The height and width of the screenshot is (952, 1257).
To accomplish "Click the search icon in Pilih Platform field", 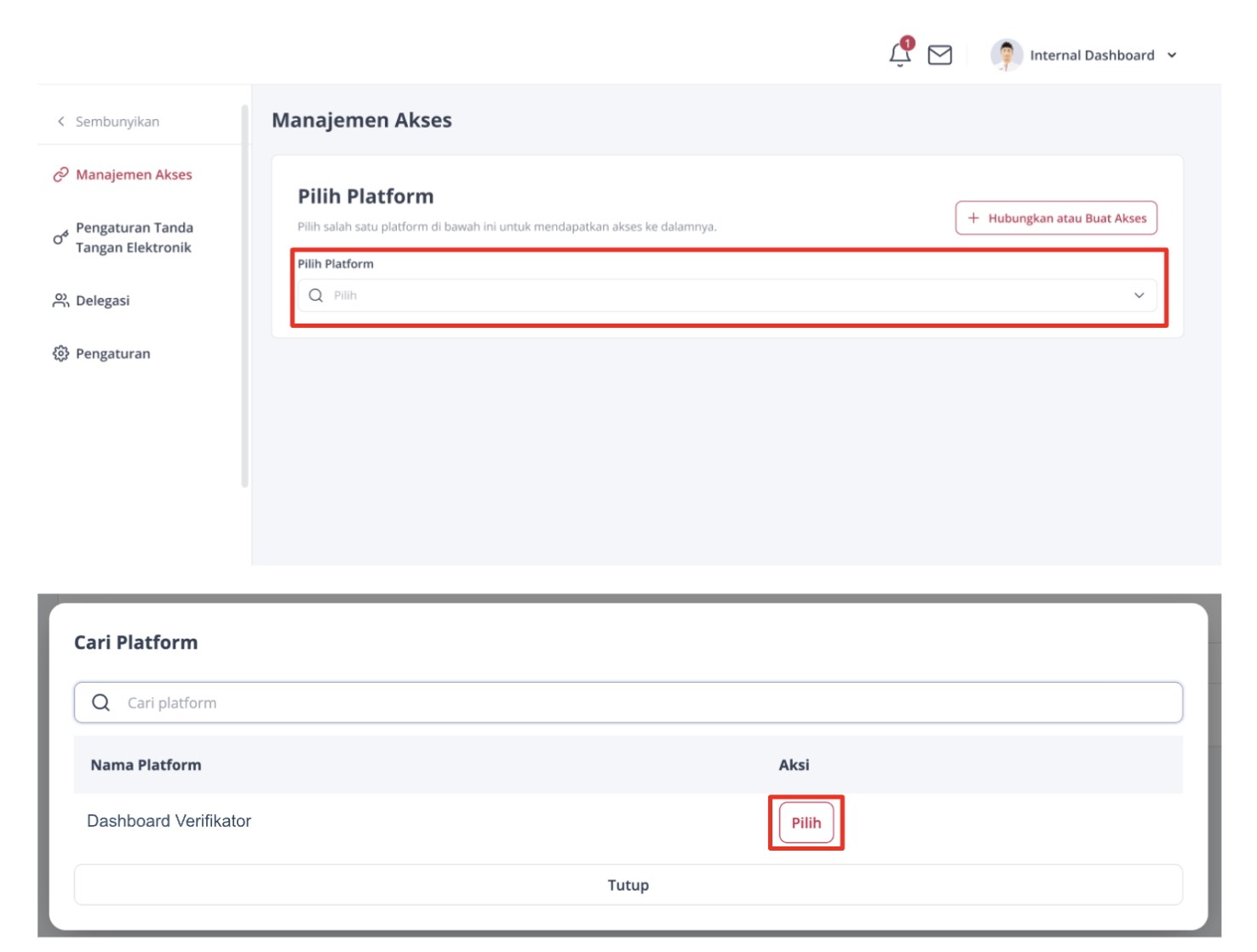I will click(316, 295).
